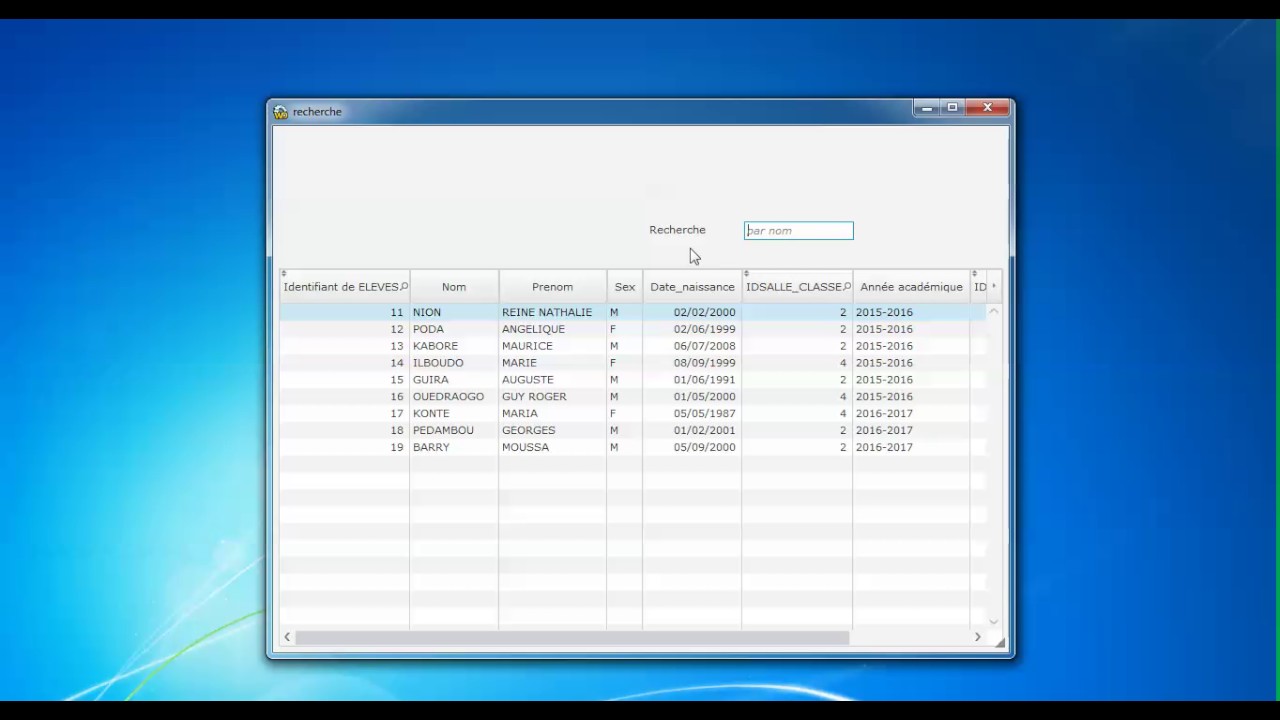Viewport: 1280px width, 720px height.
Task: Minimize the recherche window
Action: point(927,108)
